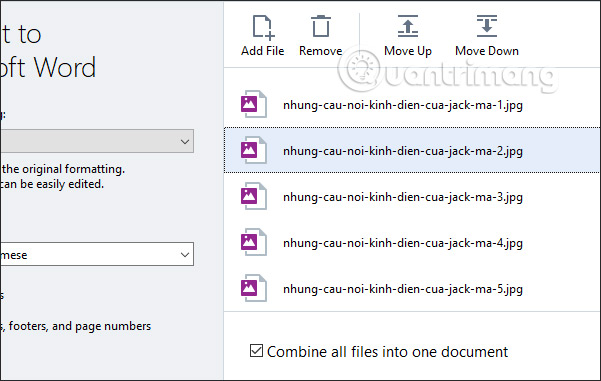Click image icon of jack-ma-4.jpg
The height and width of the screenshot is (381, 601).
(253, 242)
